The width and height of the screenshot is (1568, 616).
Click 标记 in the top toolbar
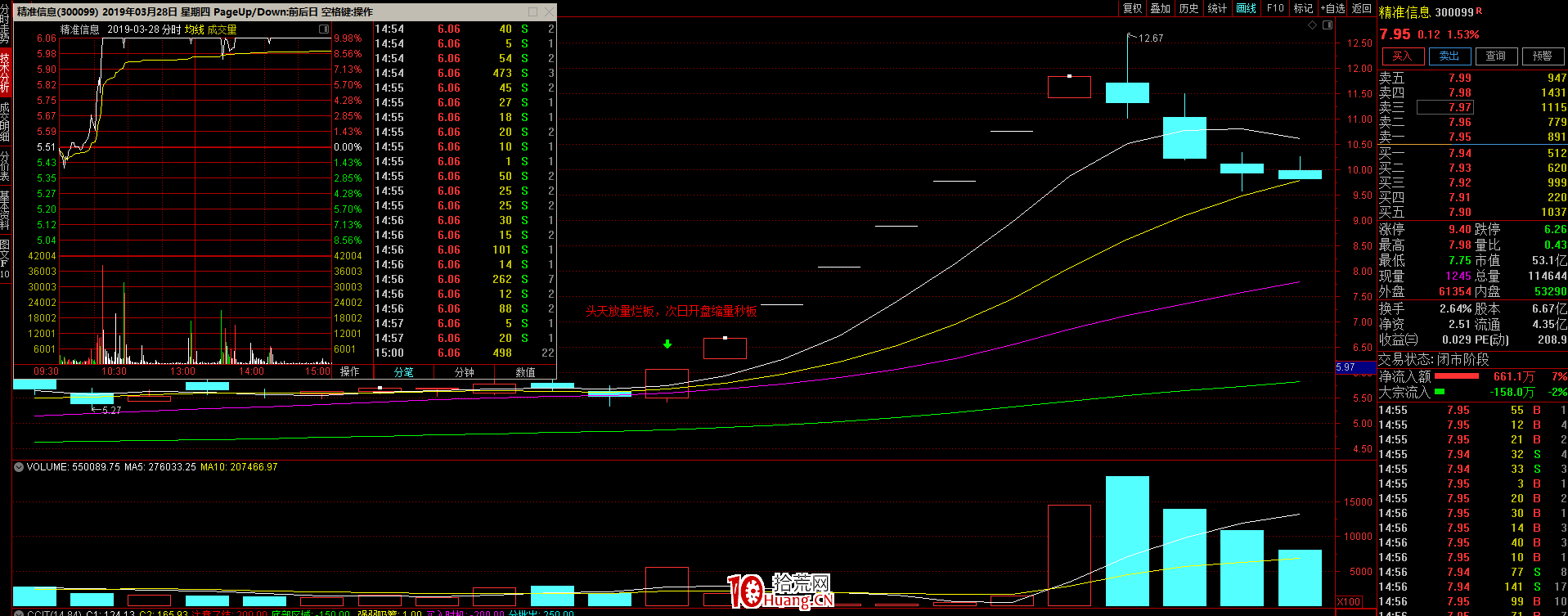[1303, 8]
